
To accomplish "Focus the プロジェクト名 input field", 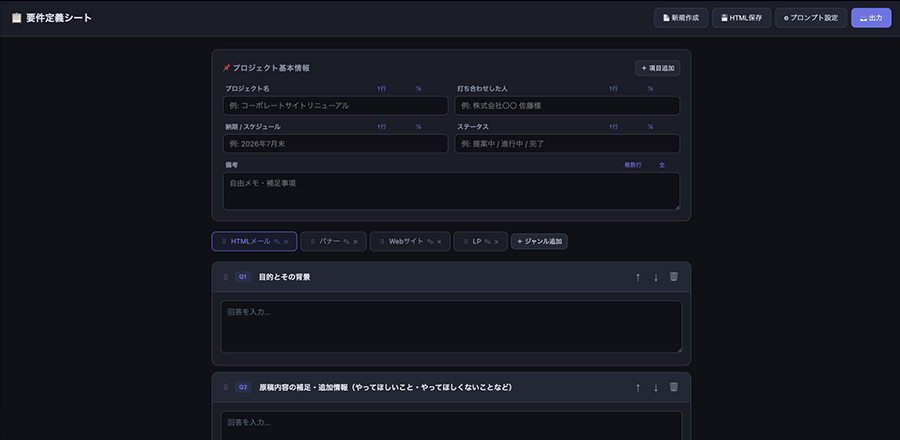I will pos(335,106).
